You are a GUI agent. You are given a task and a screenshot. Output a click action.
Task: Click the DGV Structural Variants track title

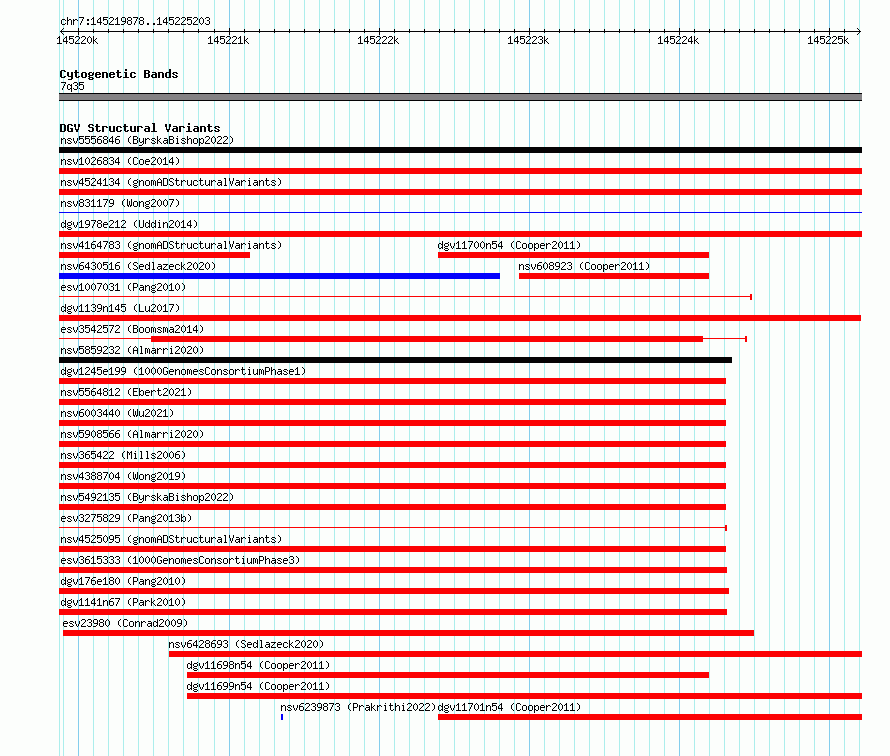(x=140, y=128)
